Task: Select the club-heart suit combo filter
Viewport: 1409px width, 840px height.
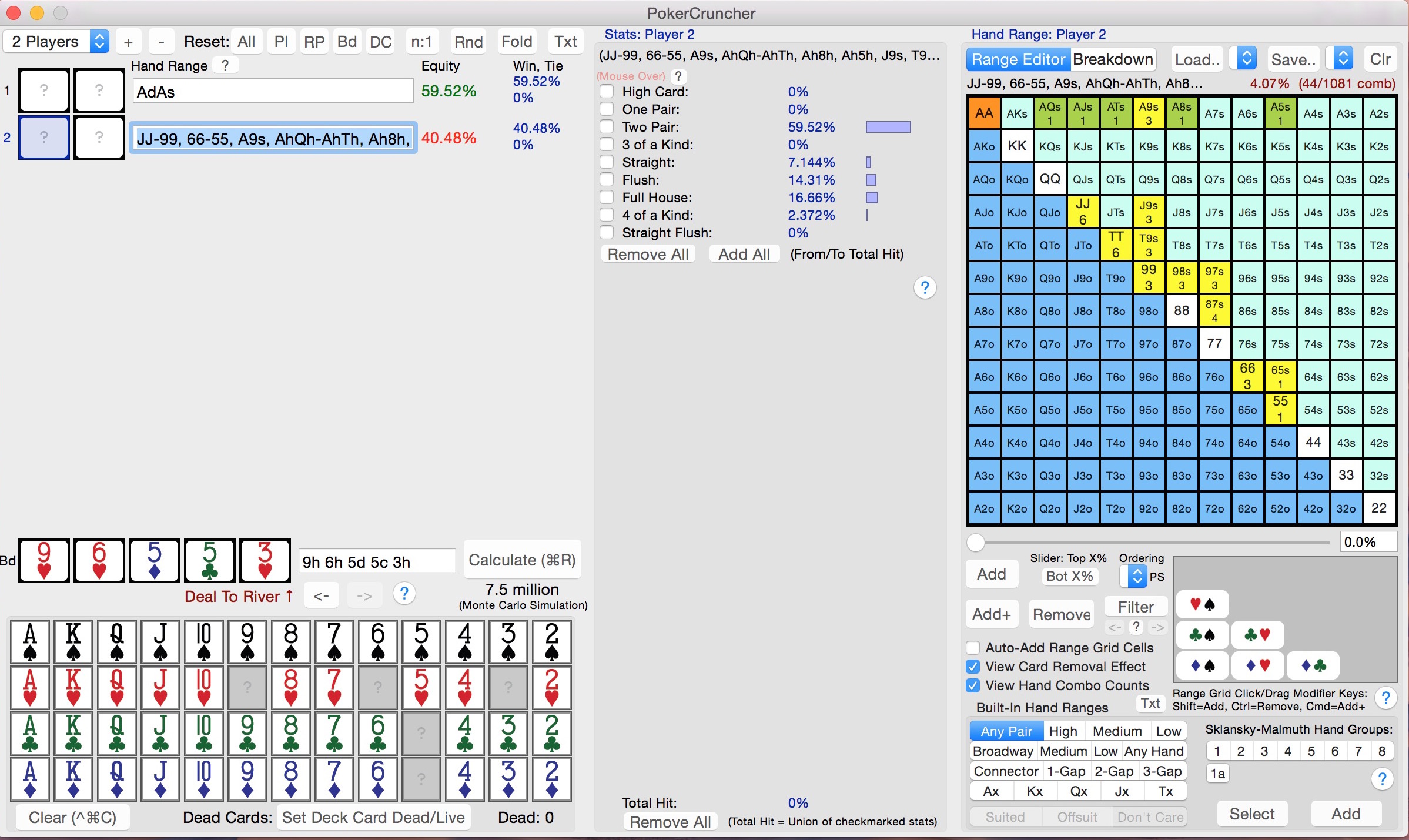Action: coord(1258,635)
